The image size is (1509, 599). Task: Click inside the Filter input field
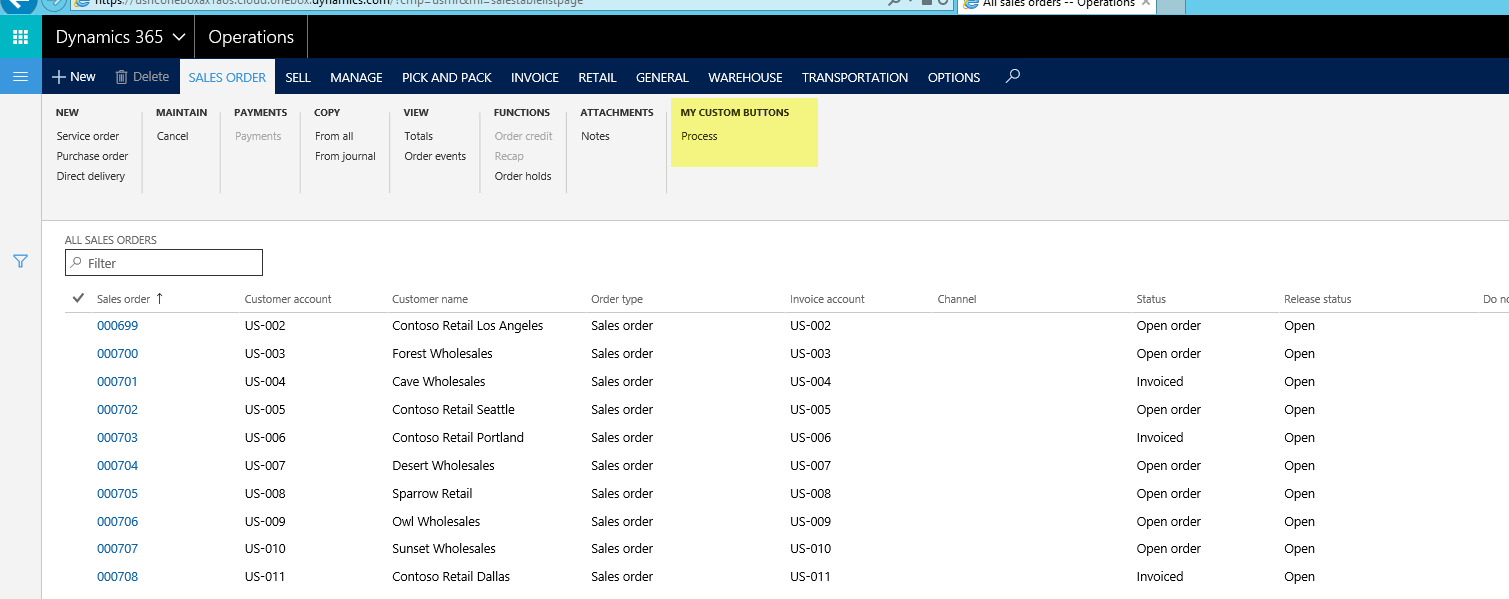[163, 262]
